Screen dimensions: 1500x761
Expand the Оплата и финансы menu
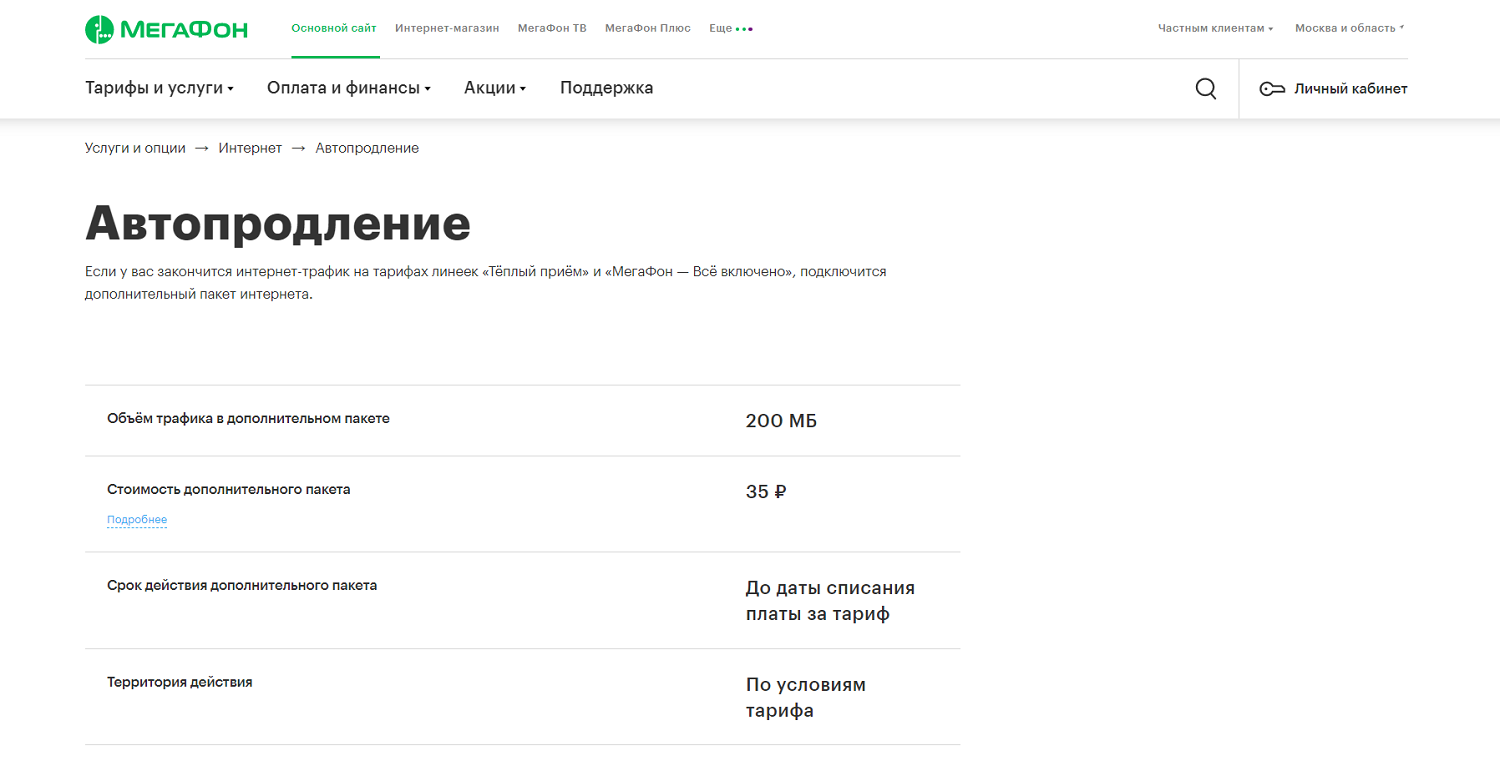coord(349,88)
